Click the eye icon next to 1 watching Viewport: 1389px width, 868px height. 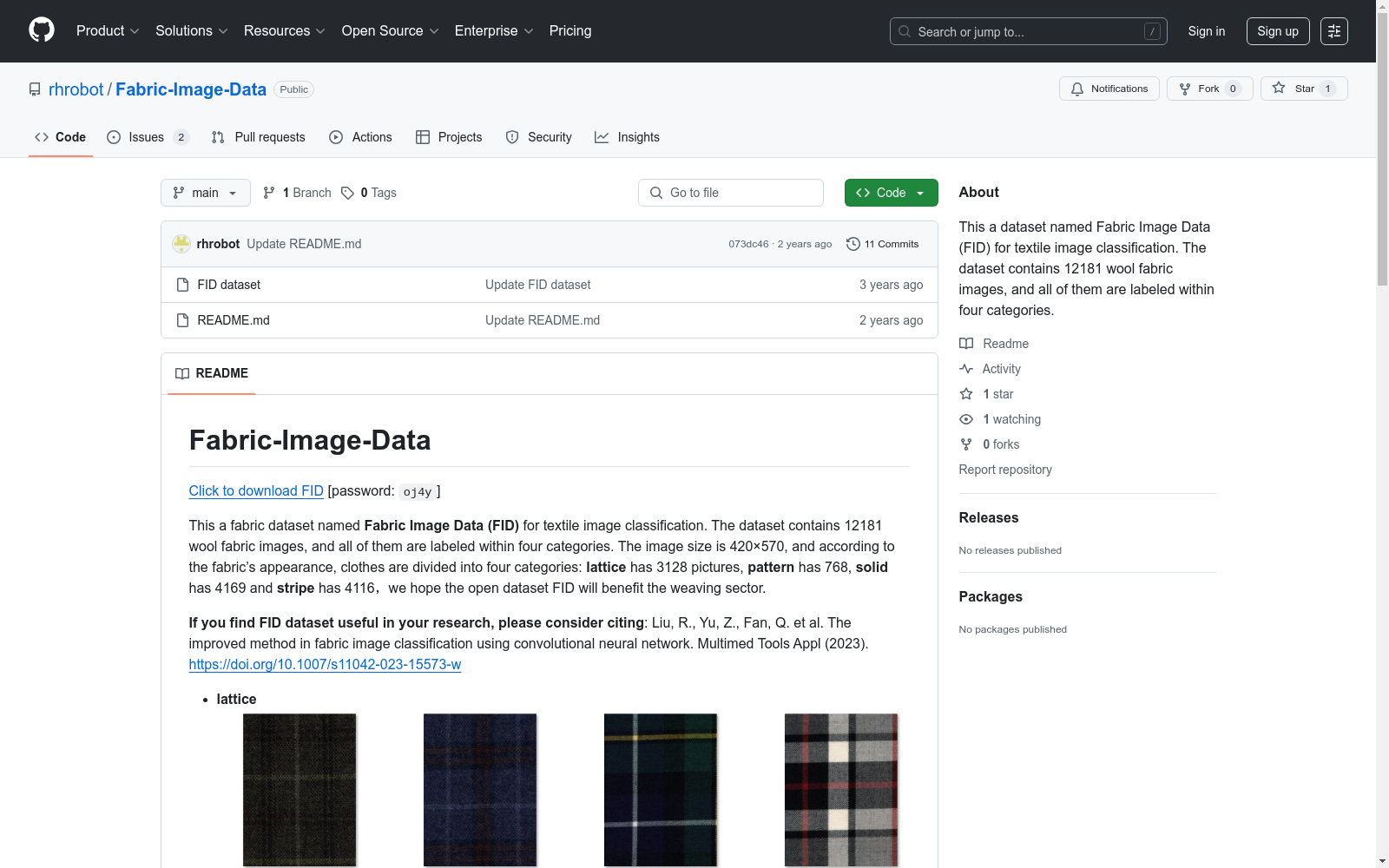966,419
